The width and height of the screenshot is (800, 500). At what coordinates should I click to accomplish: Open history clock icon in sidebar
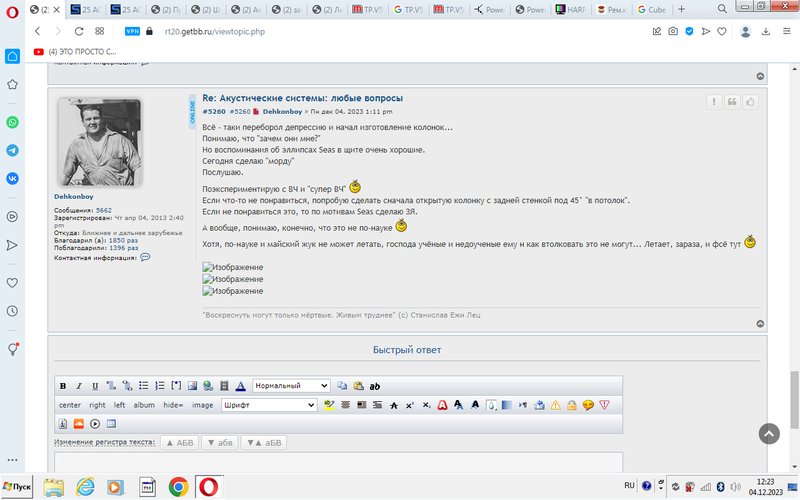click(x=12, y=311)
